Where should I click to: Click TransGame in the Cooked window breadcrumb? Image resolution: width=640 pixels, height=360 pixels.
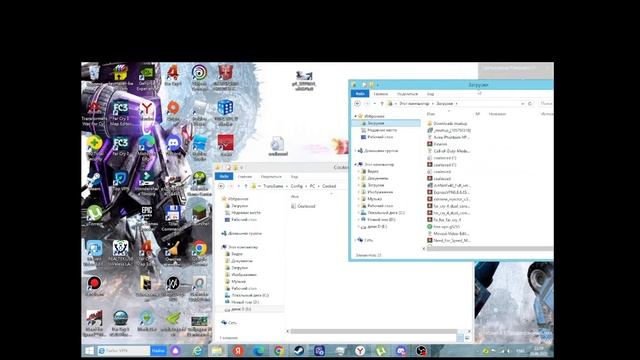(x=273, y=186)
